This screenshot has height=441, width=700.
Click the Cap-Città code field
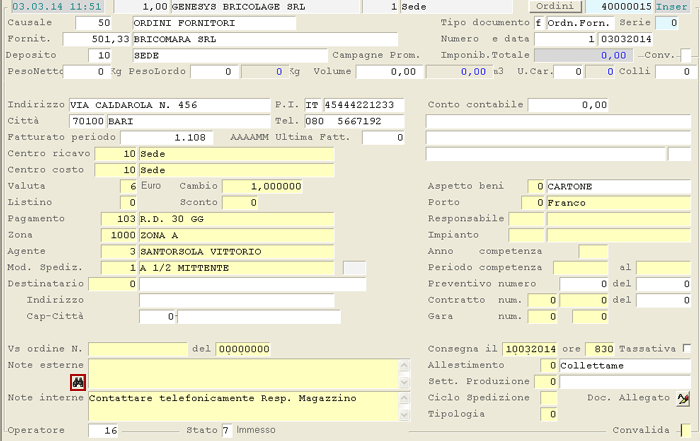(157, 317)
